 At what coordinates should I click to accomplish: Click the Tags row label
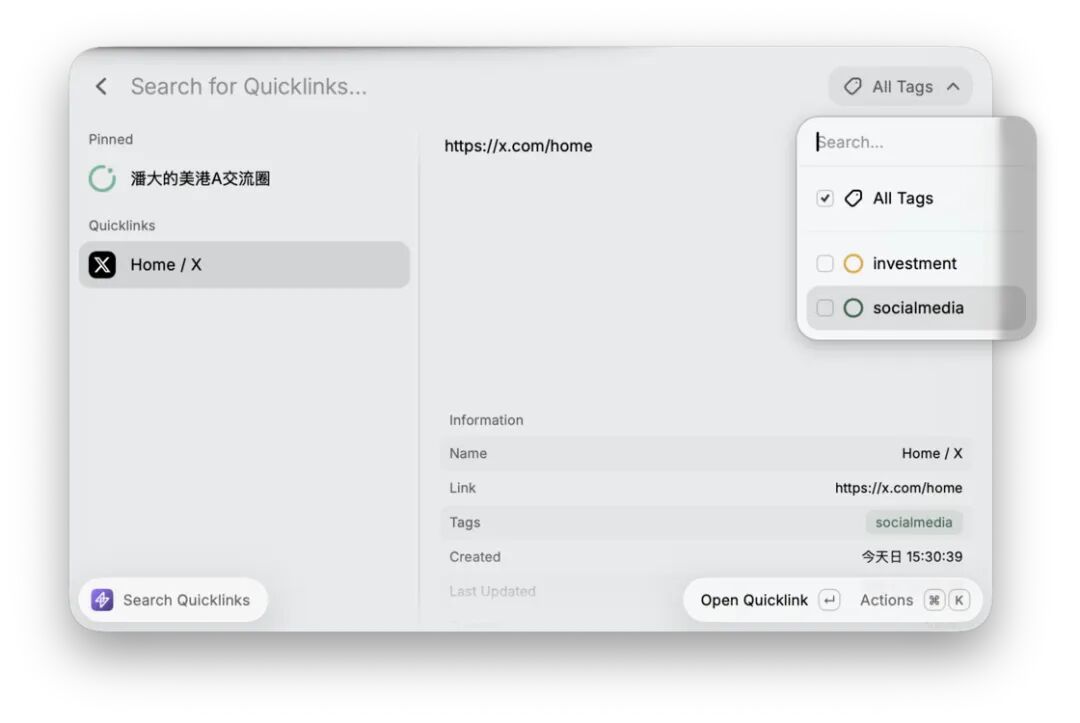pyautogui.click(x=465, y=523)
